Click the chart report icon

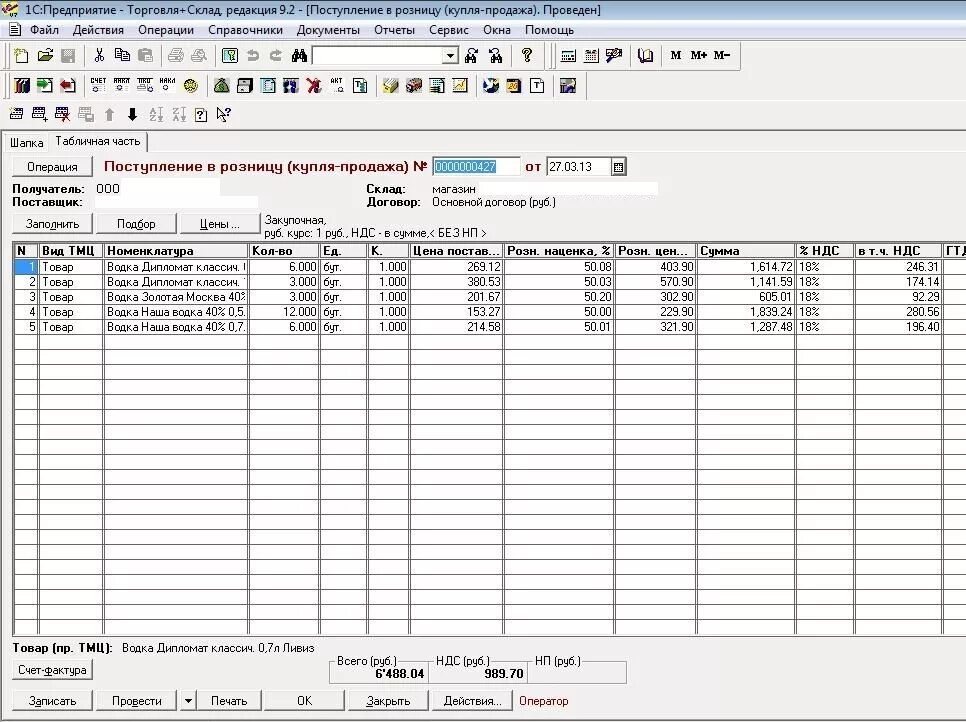tap(460, 86)
